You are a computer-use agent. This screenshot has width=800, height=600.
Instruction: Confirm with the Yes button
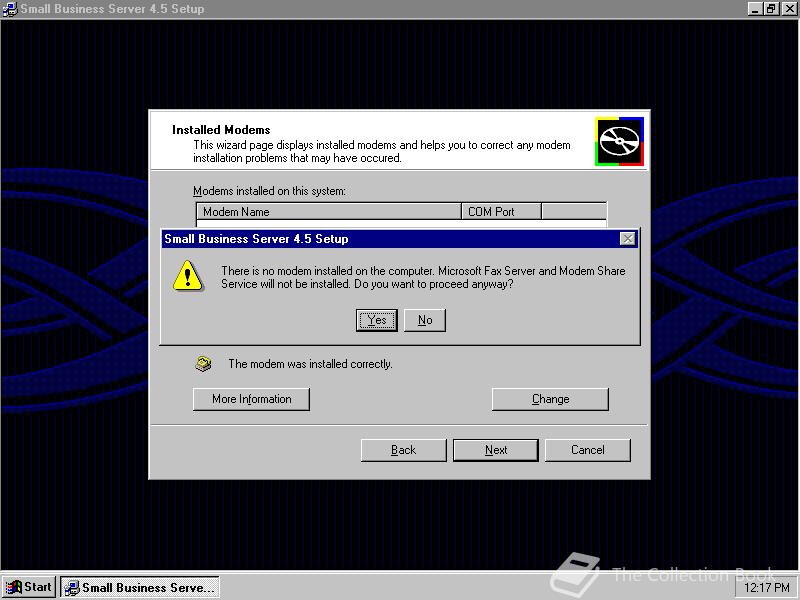point(377,320)
